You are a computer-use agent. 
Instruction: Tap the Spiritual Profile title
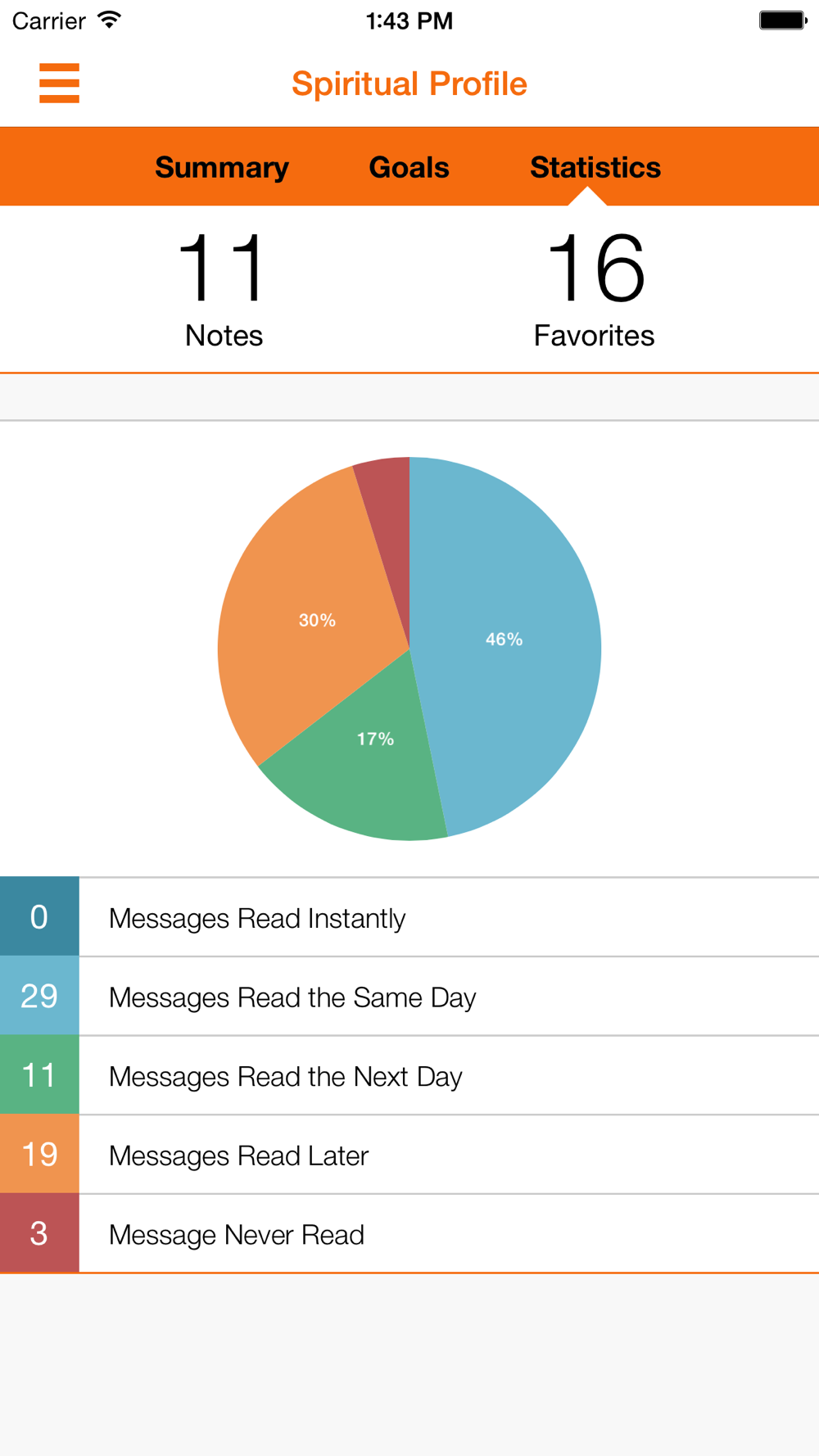point(409,84)
